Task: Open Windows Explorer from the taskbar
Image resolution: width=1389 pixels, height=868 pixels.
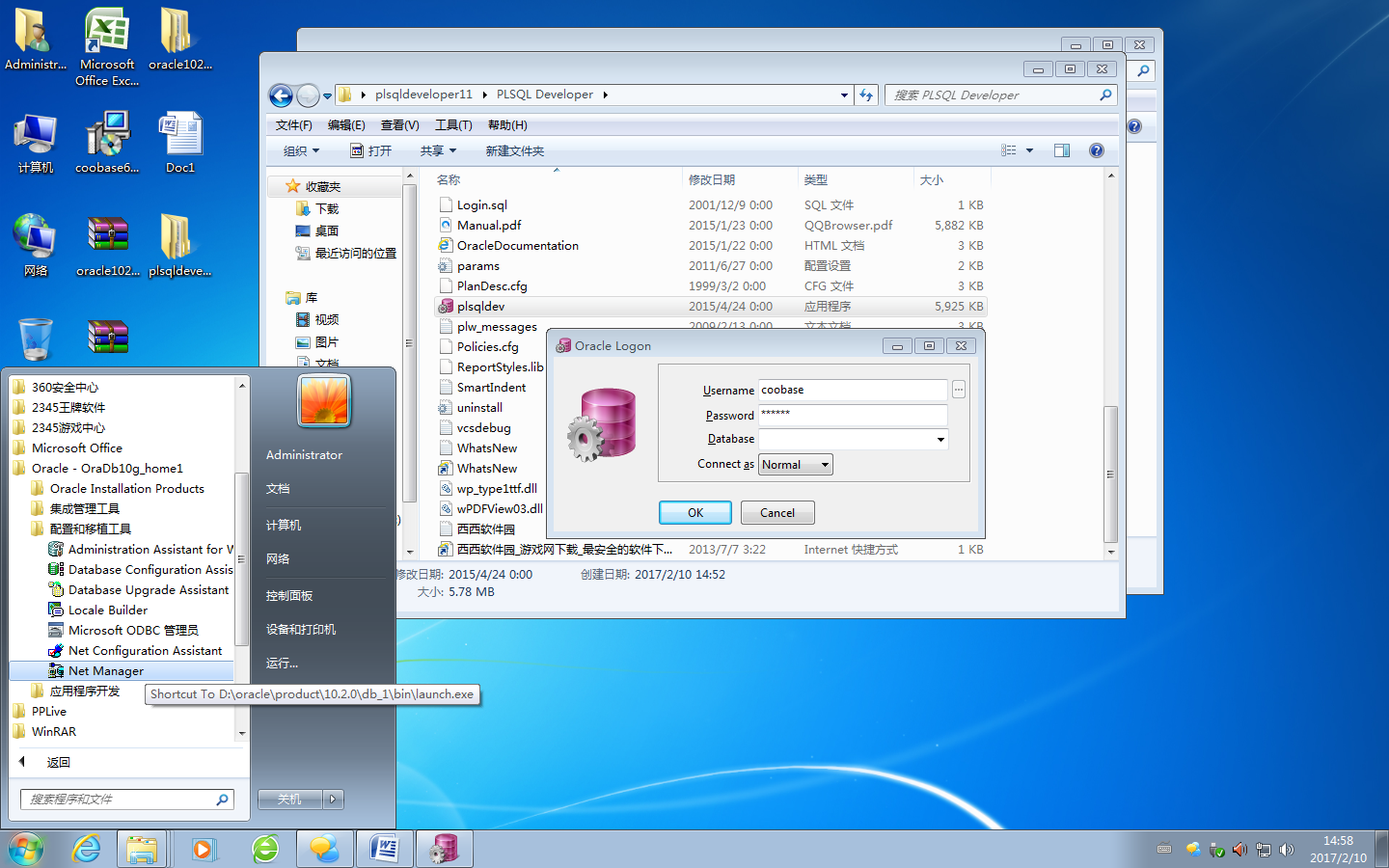Action: pyautogui.click(x=142, y=849)
